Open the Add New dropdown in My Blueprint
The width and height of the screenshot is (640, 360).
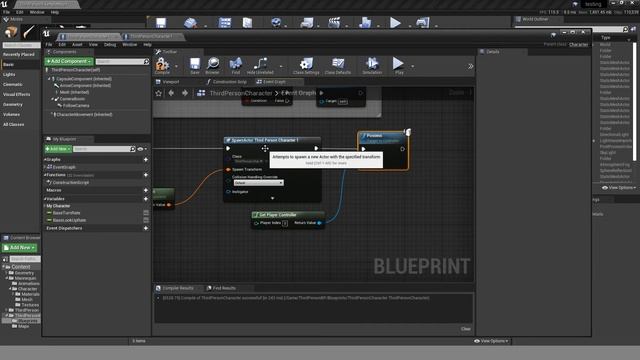tap(58, 149)
